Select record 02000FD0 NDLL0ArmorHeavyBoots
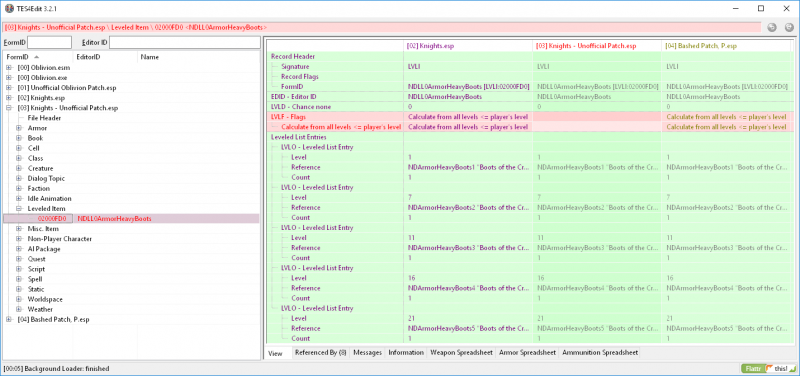Image resolution: width=800 pixels, height=376 pixels. [x=131, y=219]
